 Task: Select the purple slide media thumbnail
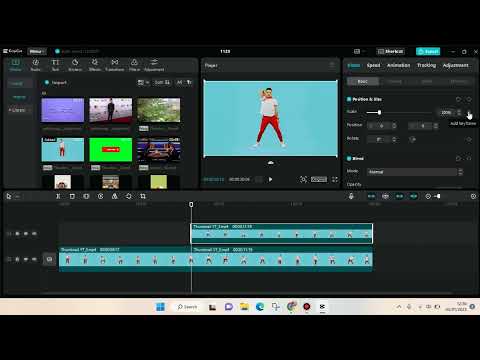pos(63,110)
